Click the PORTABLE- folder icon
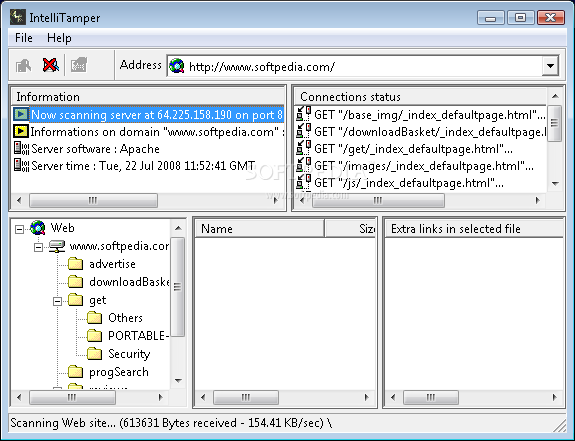The image size is (575, 441). pyautogui.click(x=95, y=335)
